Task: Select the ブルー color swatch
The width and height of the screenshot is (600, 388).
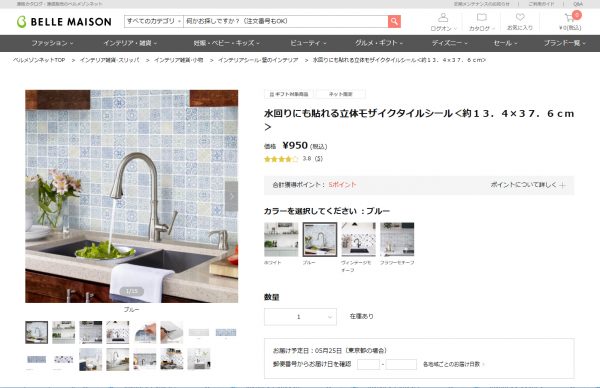Action: (x=320, y=240)
